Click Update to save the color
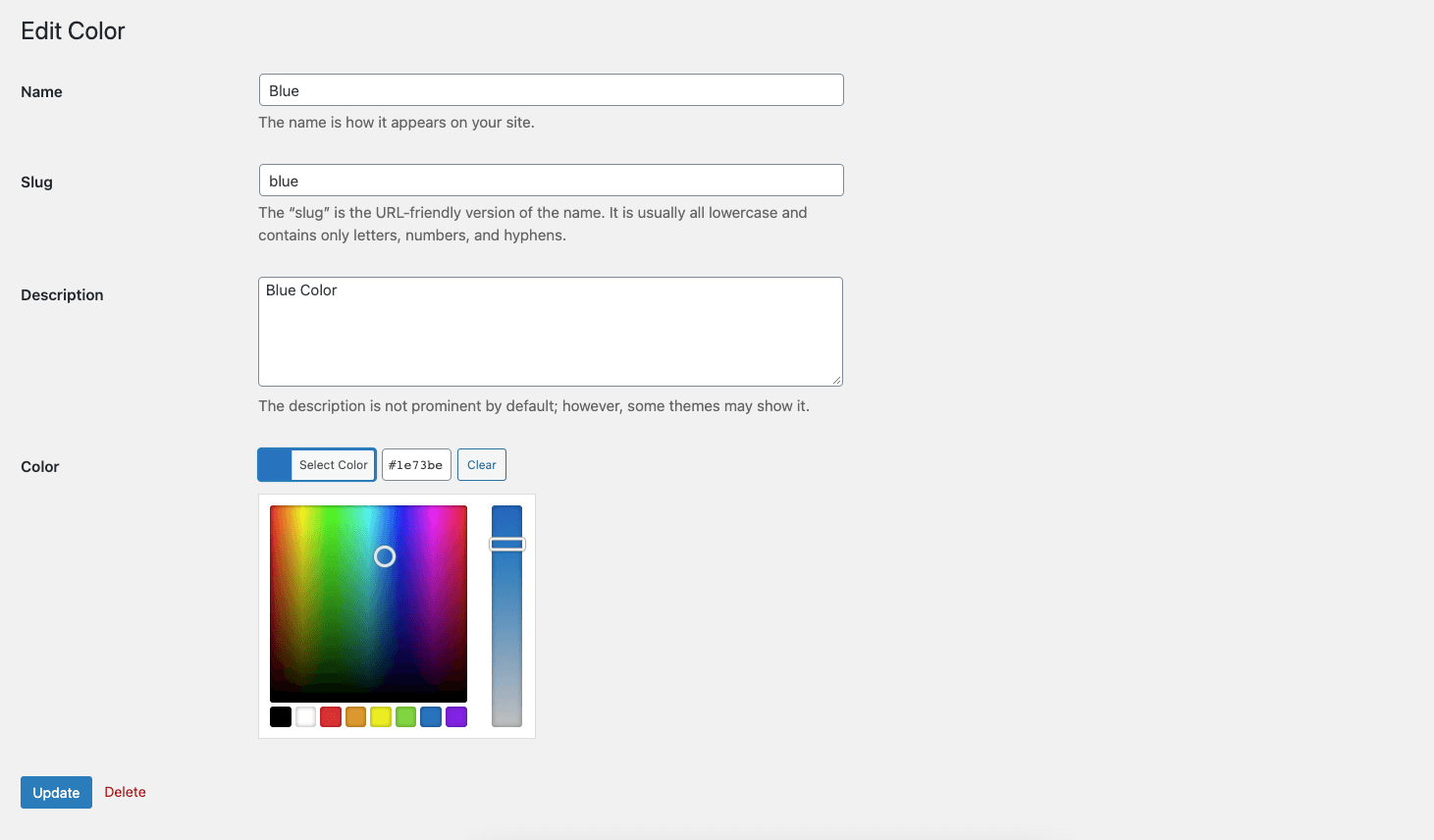The height and width of the screenshot is (840, 1434). [x=56, y=793]
